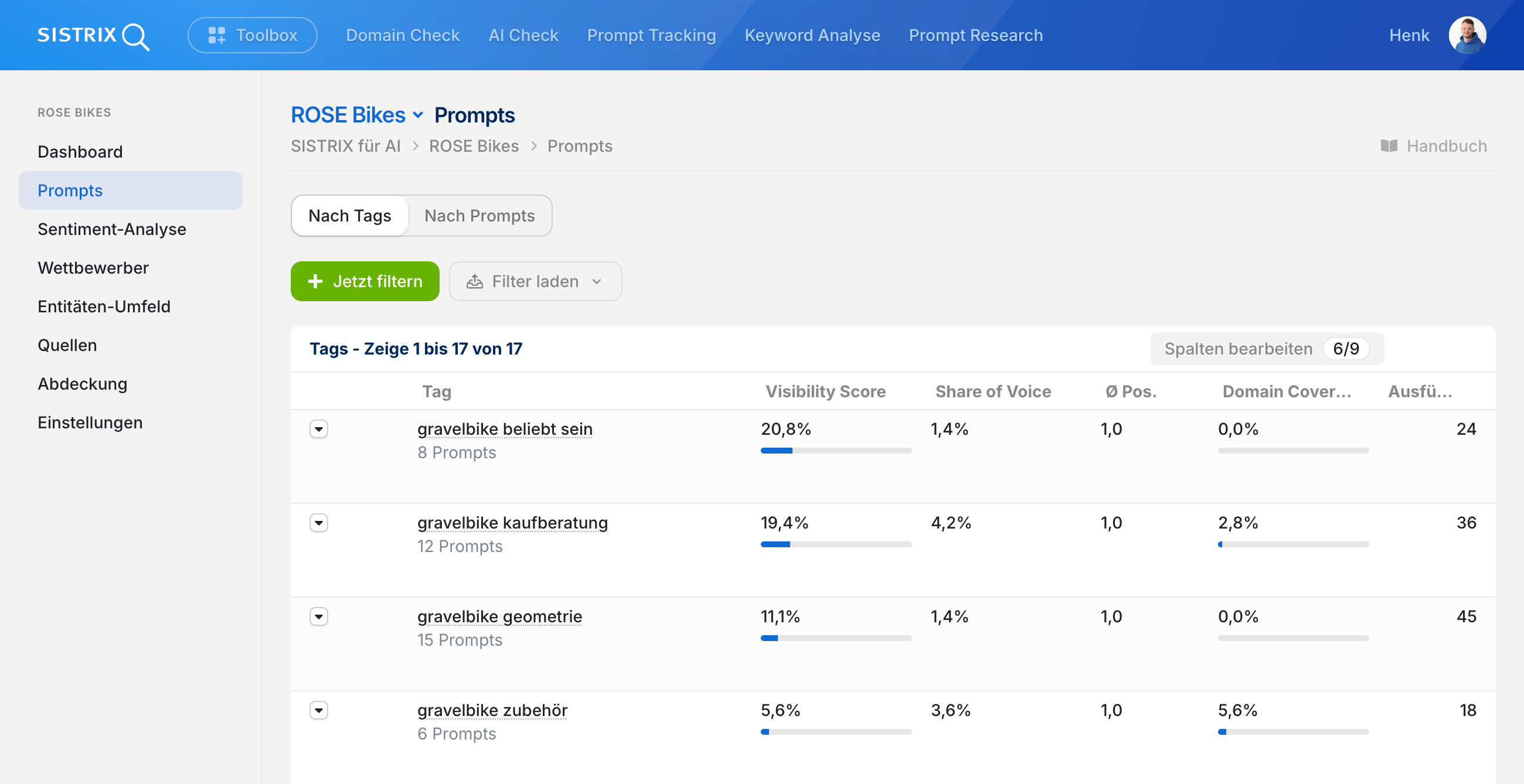1524x784 pixels.
Task: Open tag gravelbike zubehör
Action: click(x=492, y=710)
